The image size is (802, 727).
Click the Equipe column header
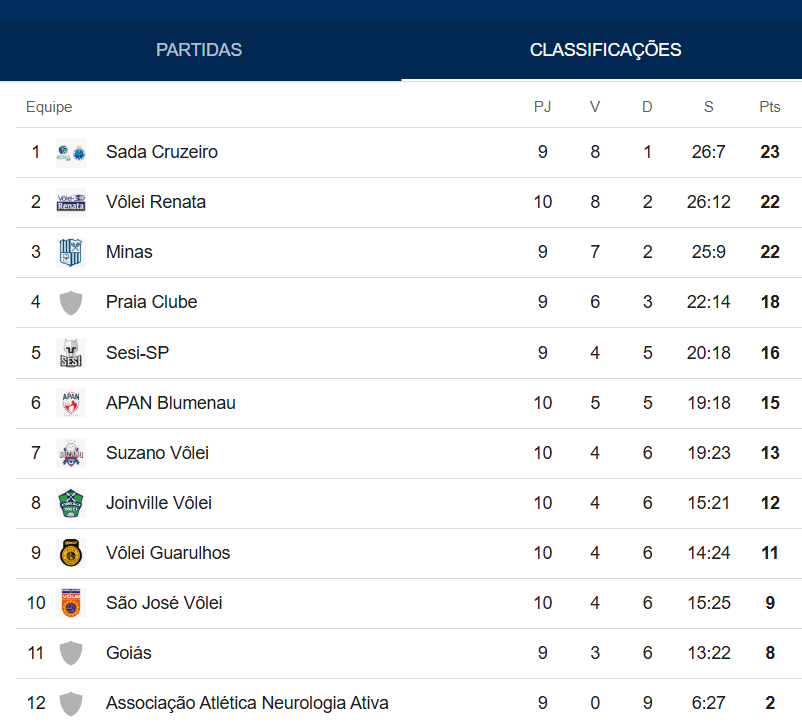click(x=49, y=107)
